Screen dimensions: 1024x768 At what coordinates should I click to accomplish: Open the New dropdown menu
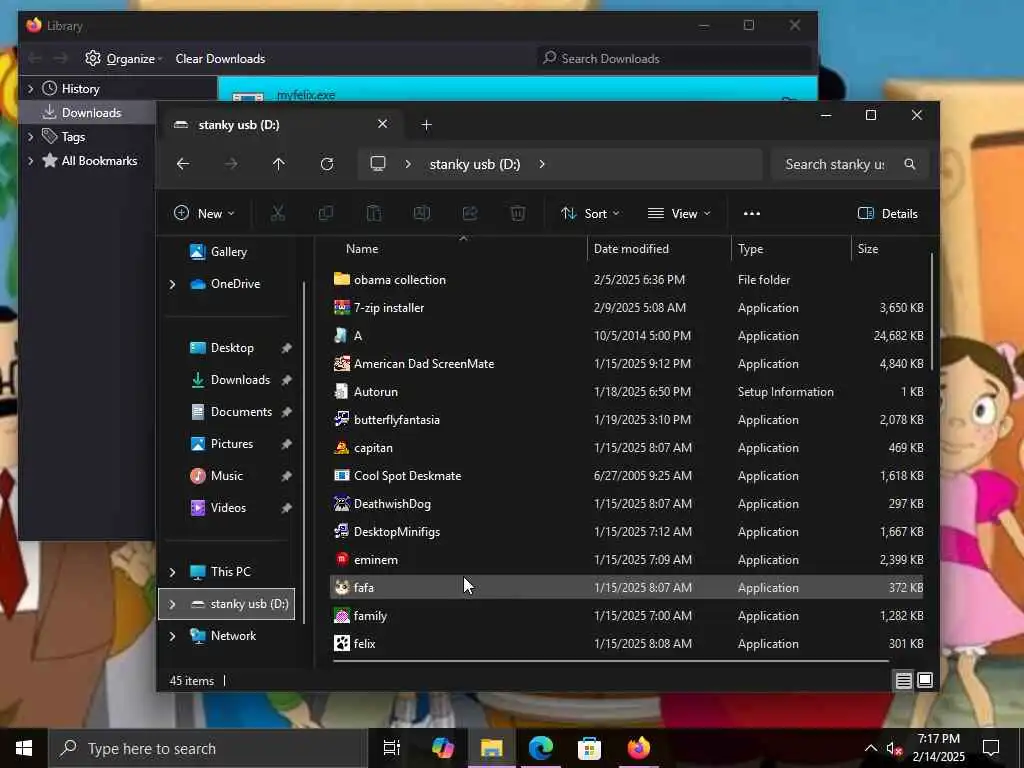pyautogui.click(x=204, y=214)
